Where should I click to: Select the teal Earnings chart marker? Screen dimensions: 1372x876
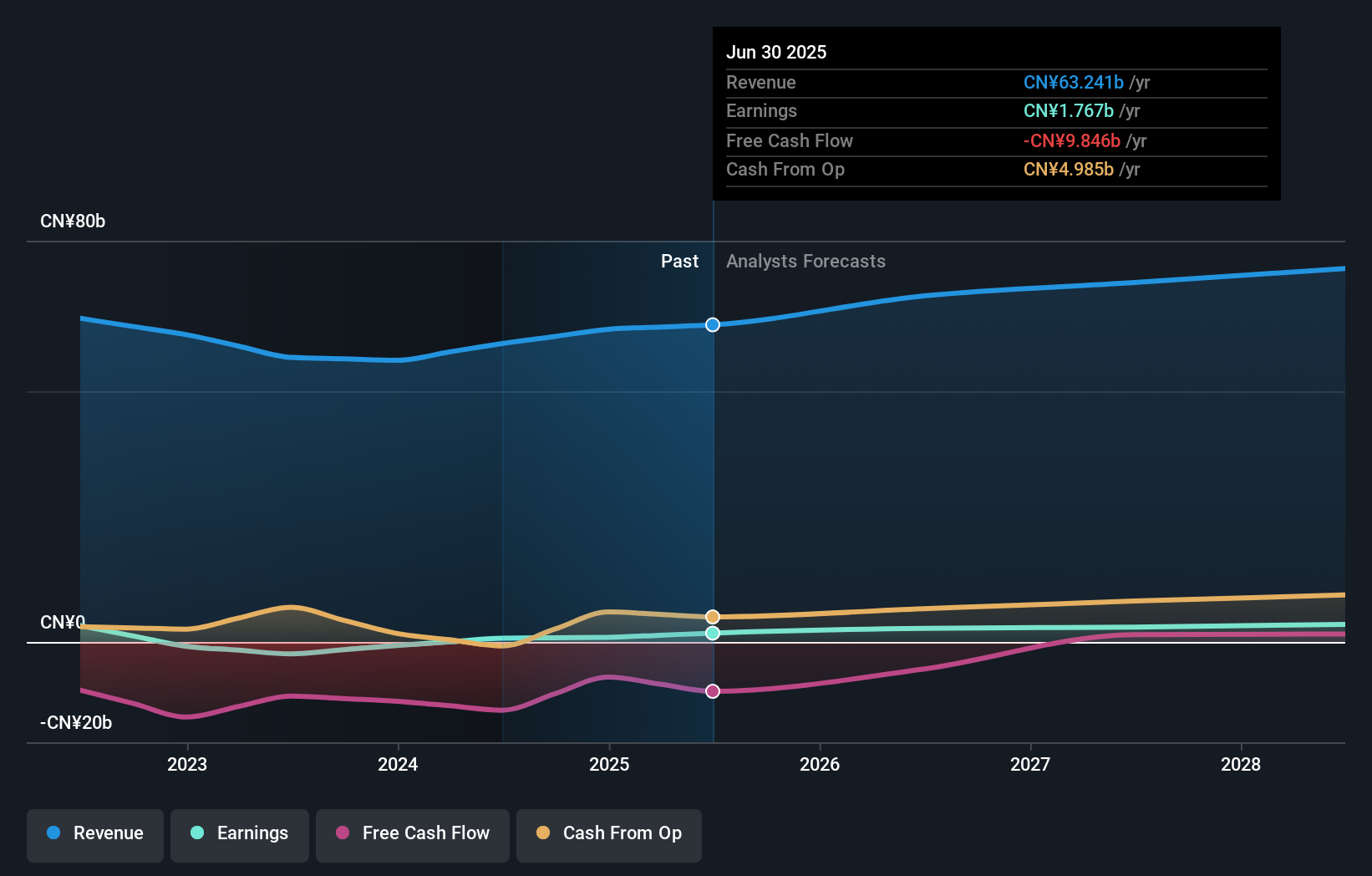click(712, 634)
